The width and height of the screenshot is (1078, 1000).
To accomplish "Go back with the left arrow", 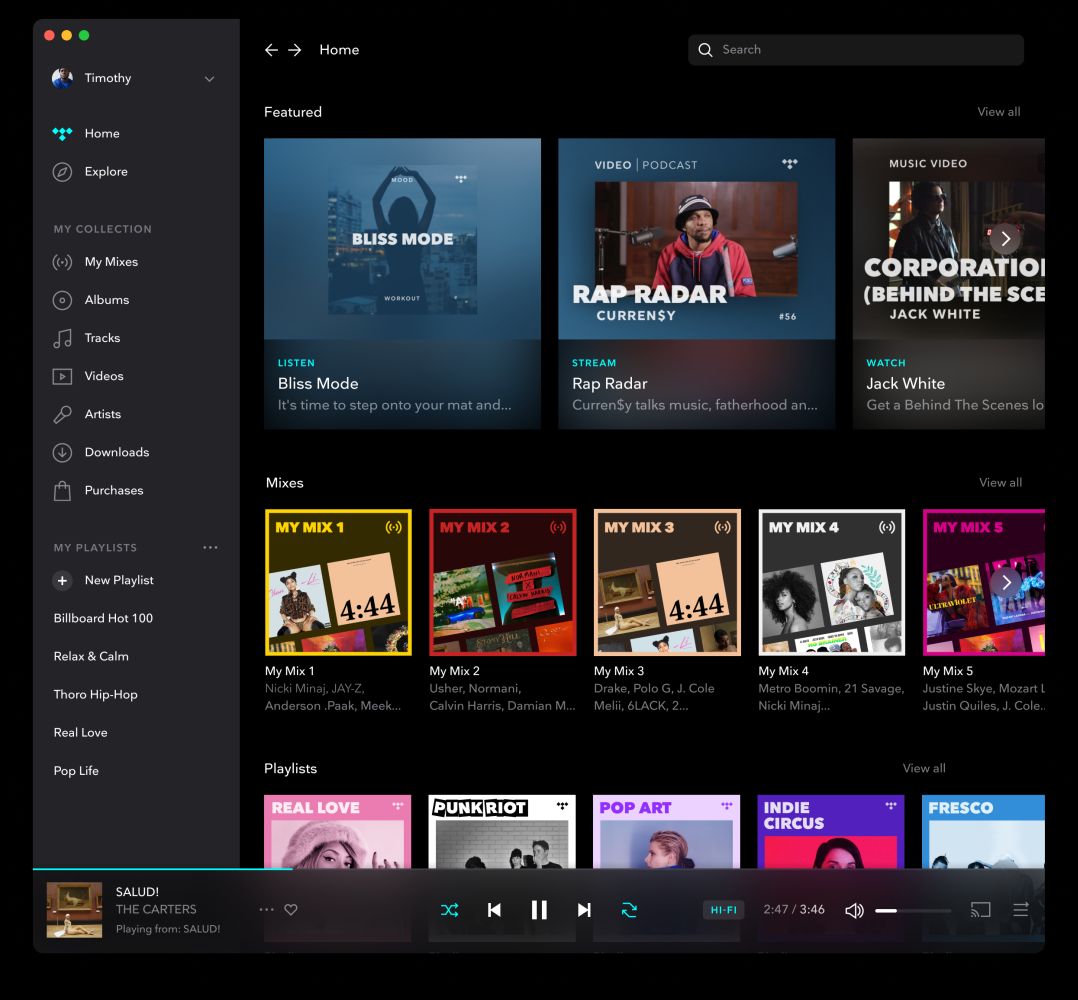I will [272, 50].
